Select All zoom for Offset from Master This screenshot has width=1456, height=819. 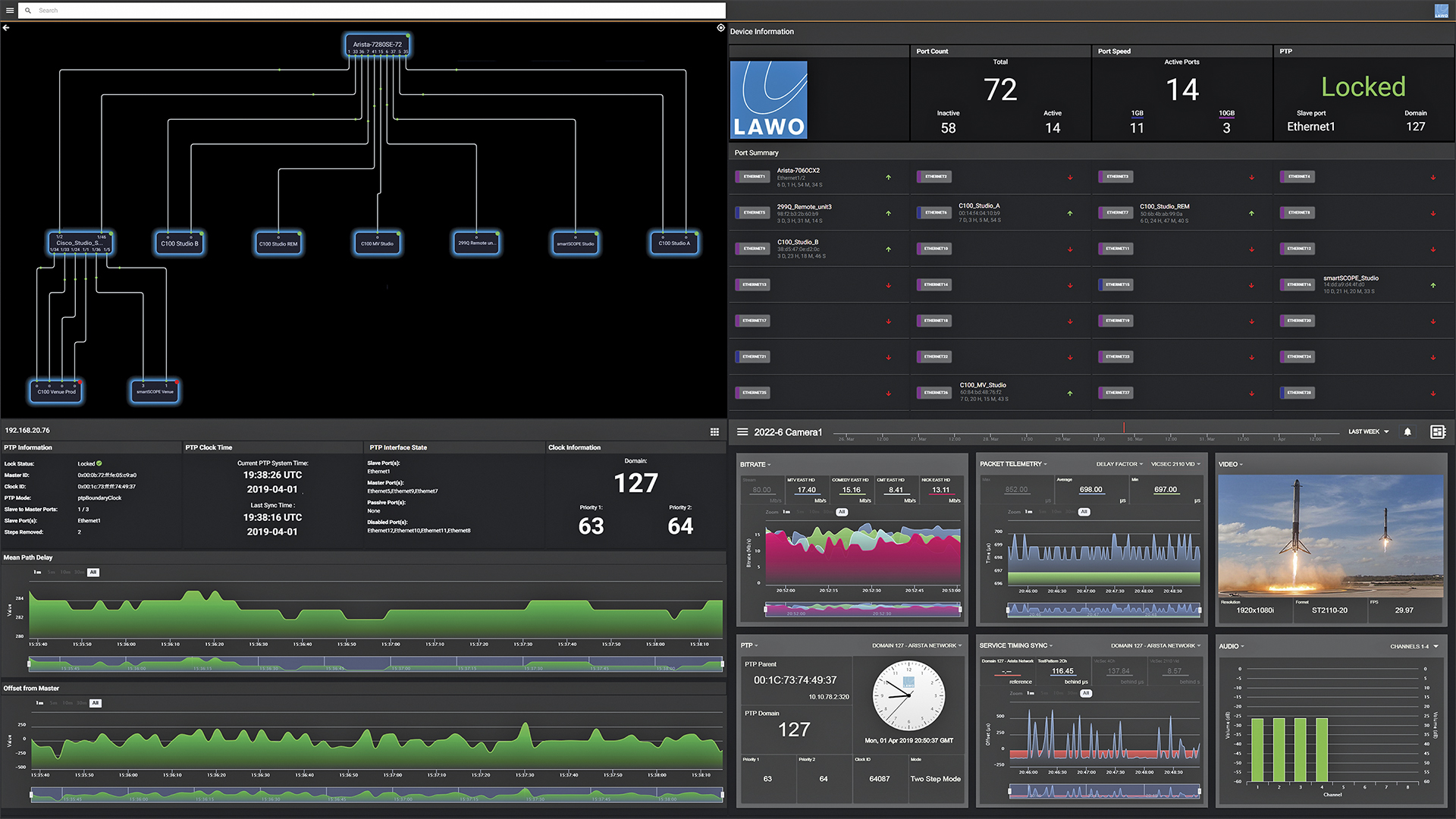(95, 703)
